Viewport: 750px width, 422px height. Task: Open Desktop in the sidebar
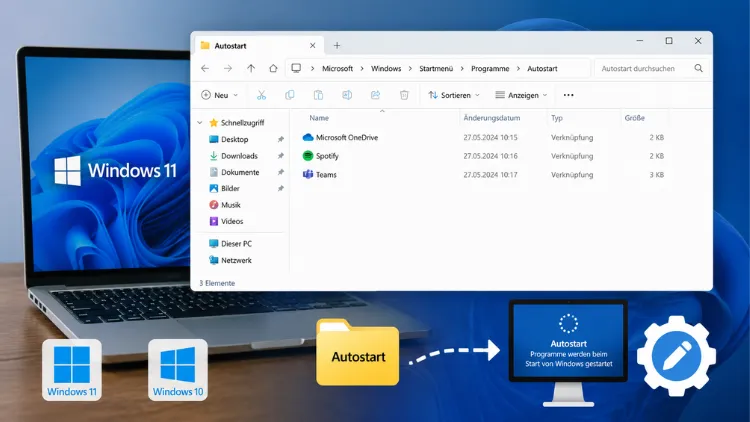tap(234, 139)
